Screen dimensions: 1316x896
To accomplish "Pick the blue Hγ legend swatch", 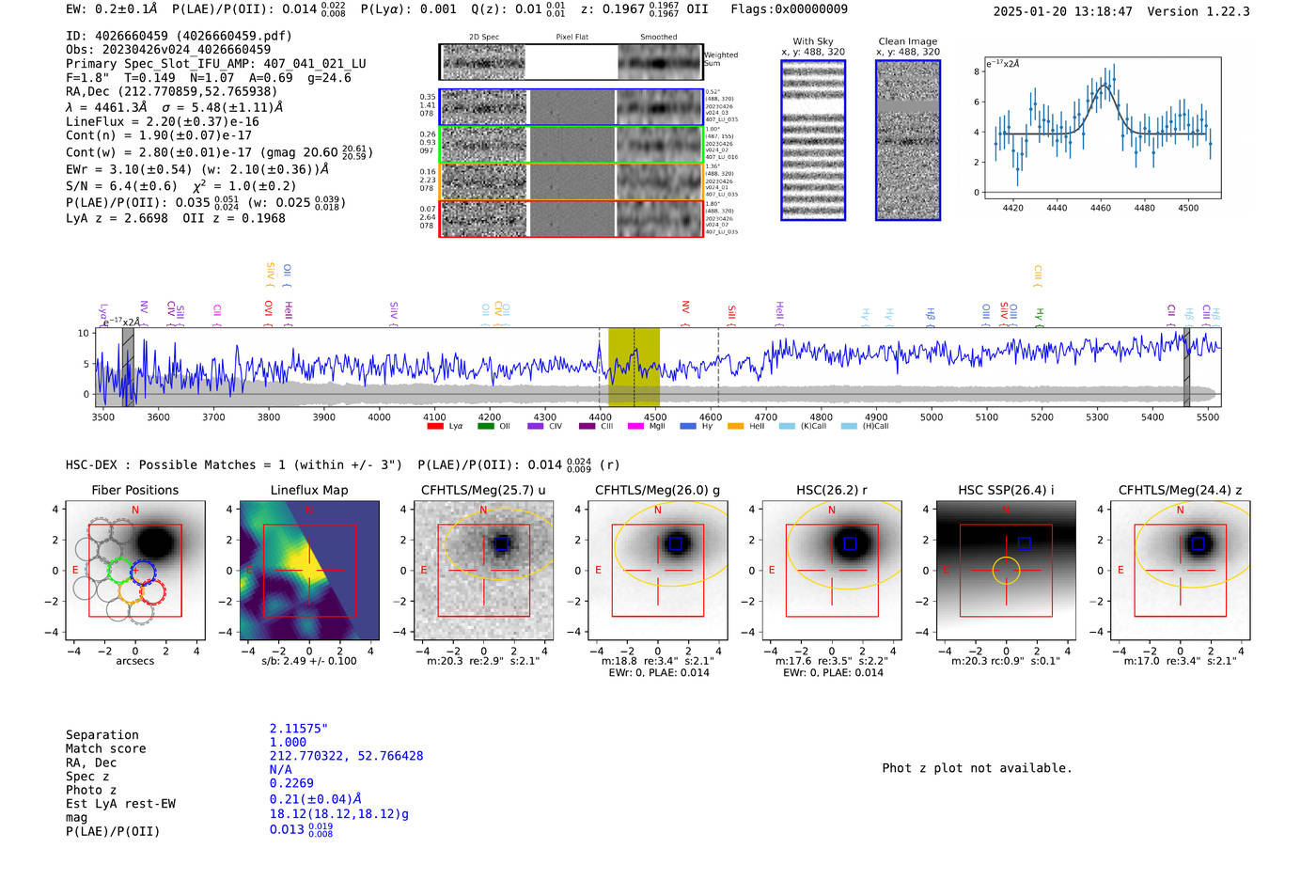I will tap(688, 426).
